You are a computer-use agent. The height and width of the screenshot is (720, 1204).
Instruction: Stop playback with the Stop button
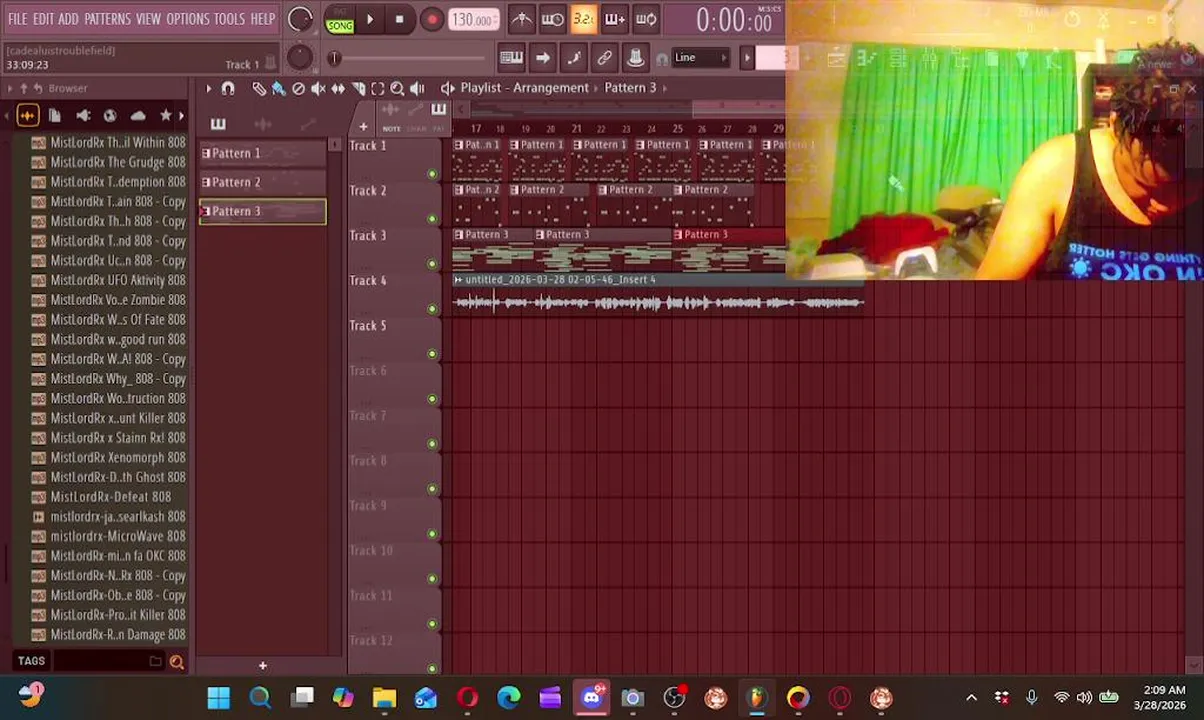click(400, 19)
